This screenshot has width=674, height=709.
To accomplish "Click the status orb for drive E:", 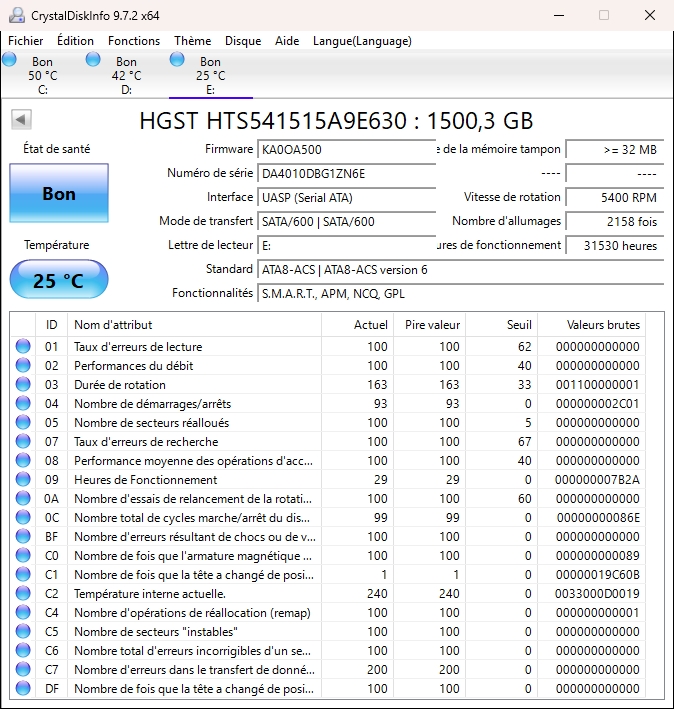I will [177, 60].
